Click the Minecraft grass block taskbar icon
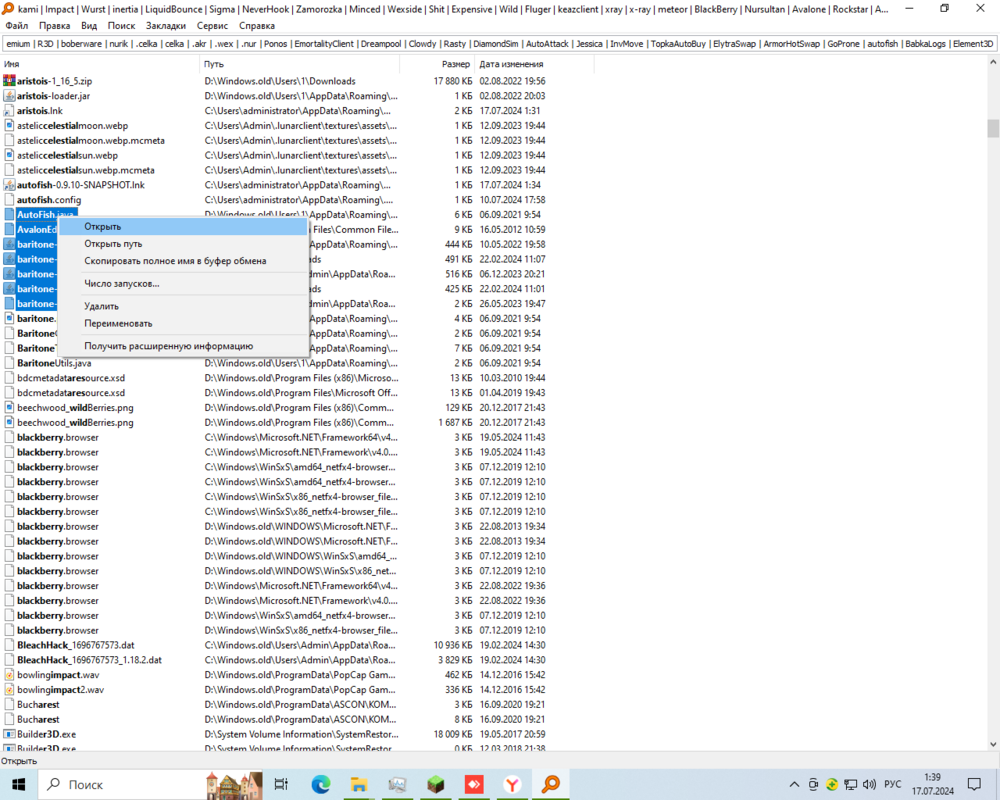This screenshot has width=1000, height=800. click(x=436, y=784)
